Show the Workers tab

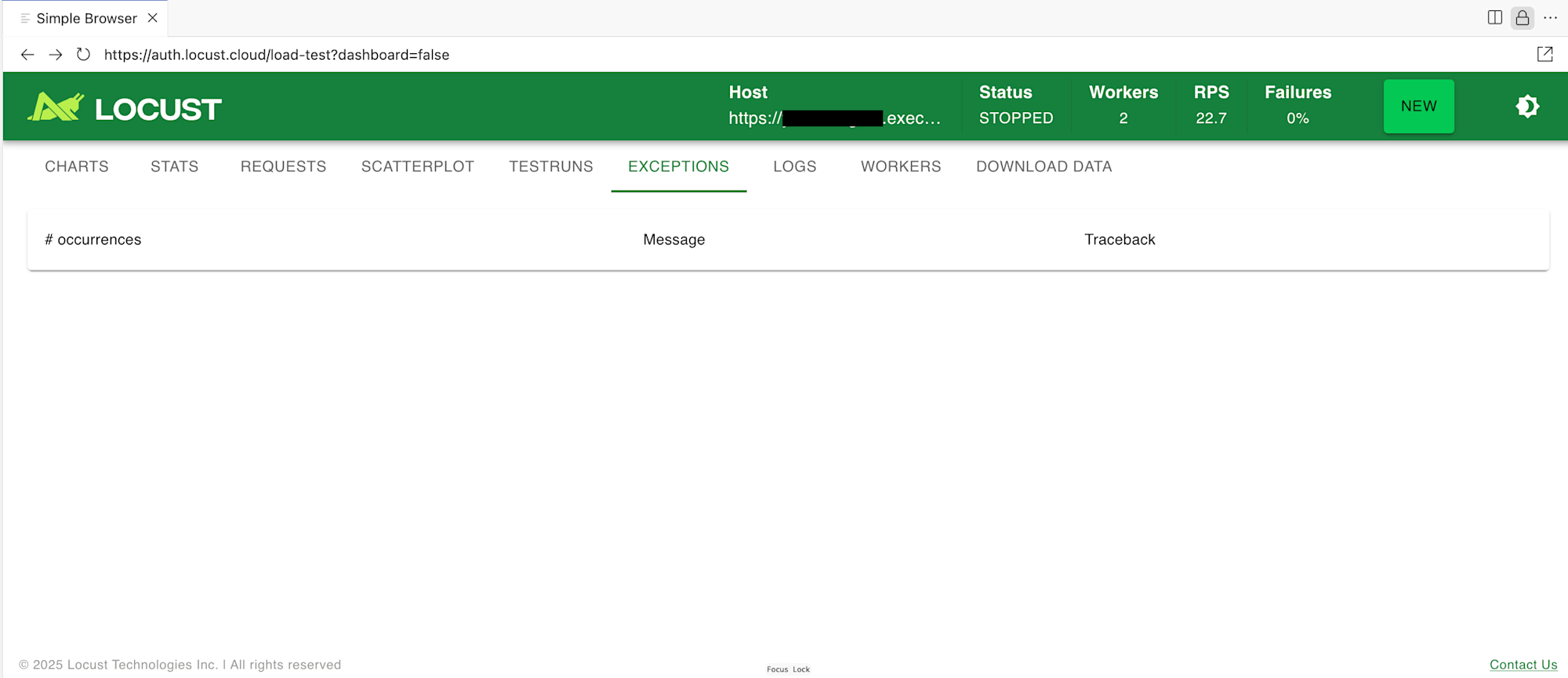901,166
